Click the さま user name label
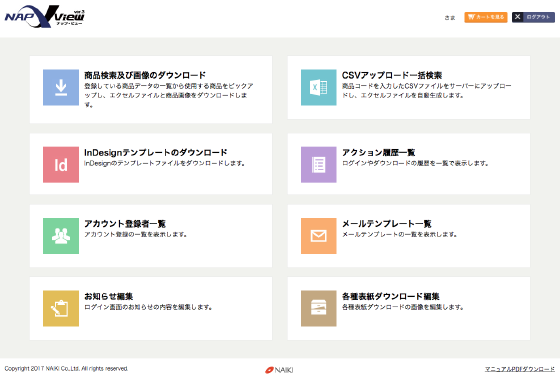The image size is (560, 380). pyautogui.click(x=450, y=18)
